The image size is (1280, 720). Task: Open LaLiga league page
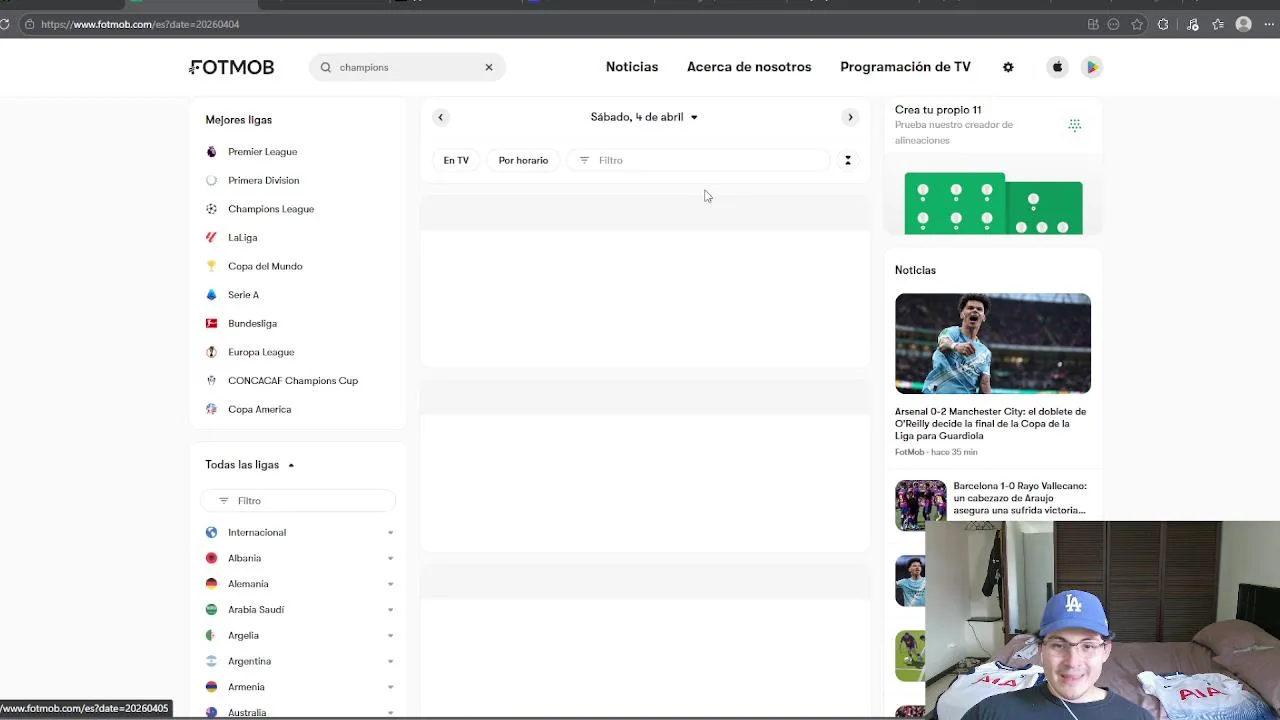coord(242,238)
